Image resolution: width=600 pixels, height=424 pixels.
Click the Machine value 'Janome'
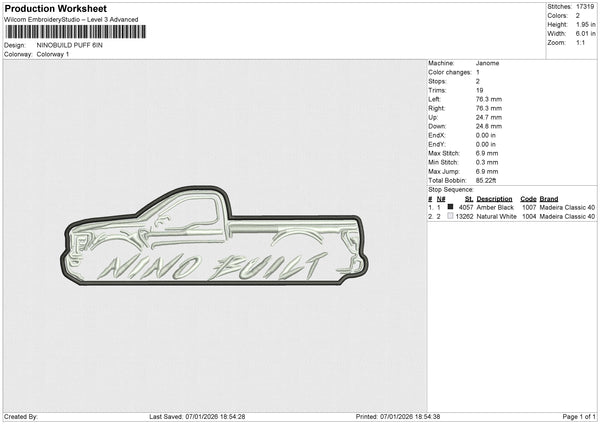[x=487, y=63]
